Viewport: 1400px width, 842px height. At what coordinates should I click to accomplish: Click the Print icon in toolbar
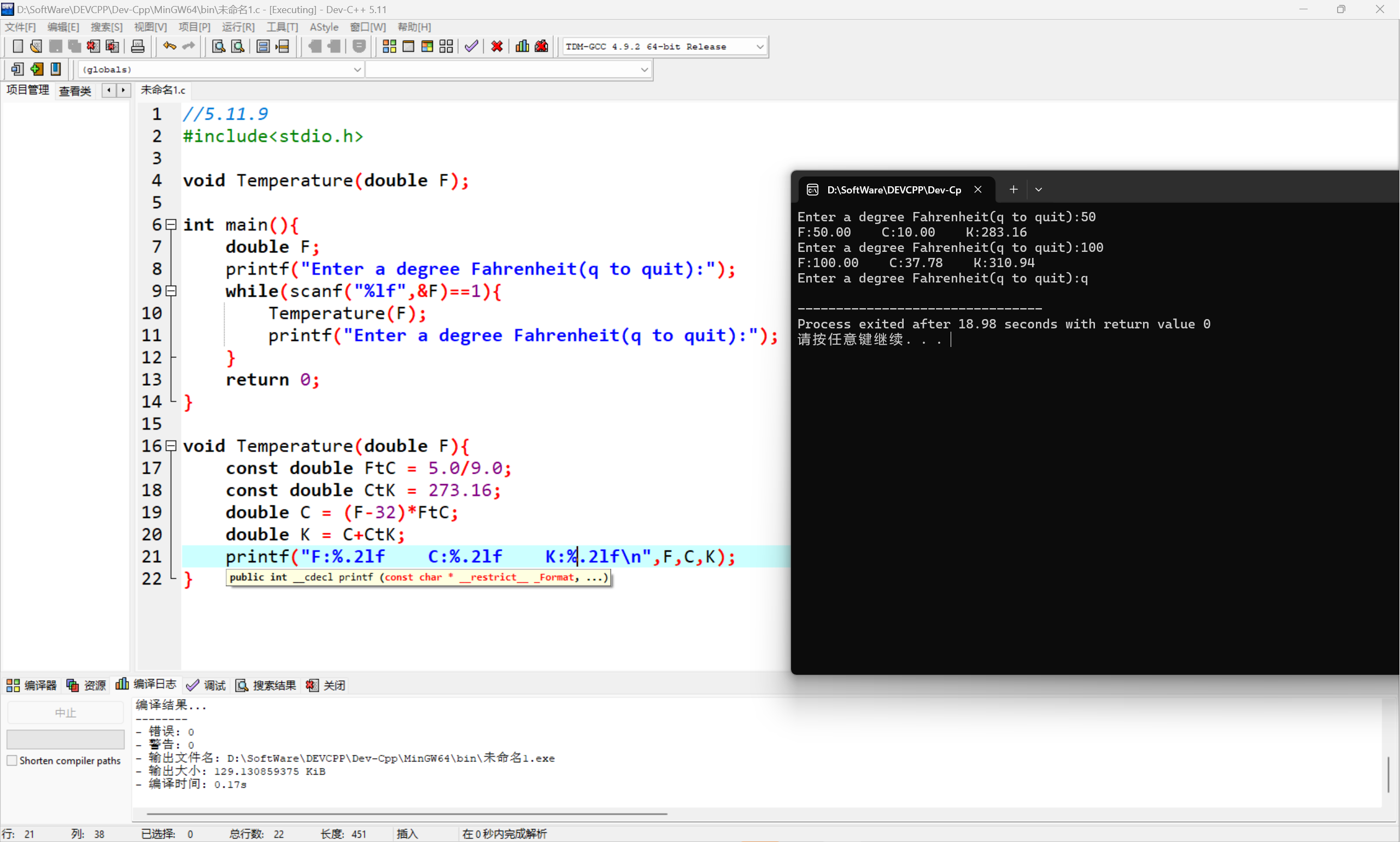tap(137, 46)
